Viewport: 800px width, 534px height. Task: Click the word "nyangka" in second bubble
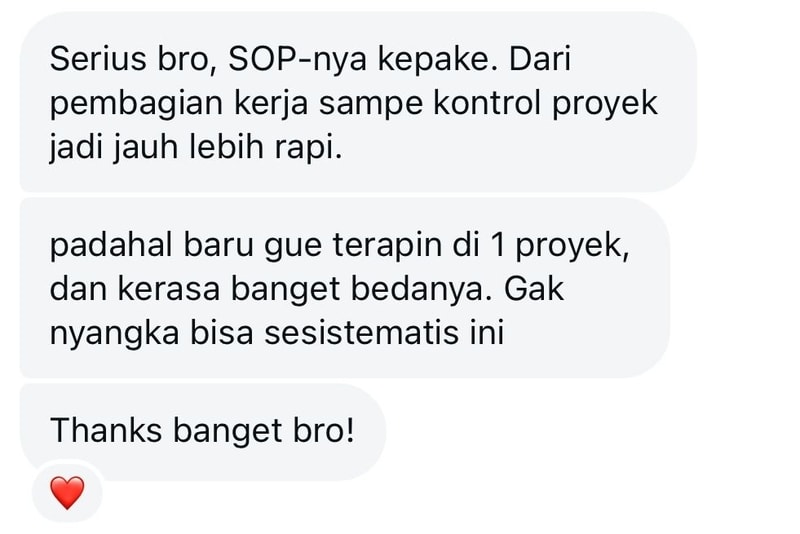pyautogui.click(x=114, y=335)
